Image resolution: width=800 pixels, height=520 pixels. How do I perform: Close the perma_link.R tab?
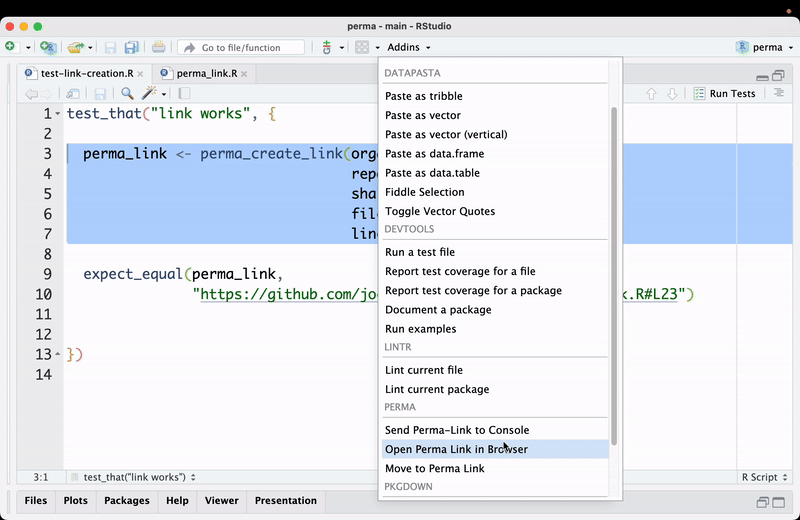tap(244, 74)
